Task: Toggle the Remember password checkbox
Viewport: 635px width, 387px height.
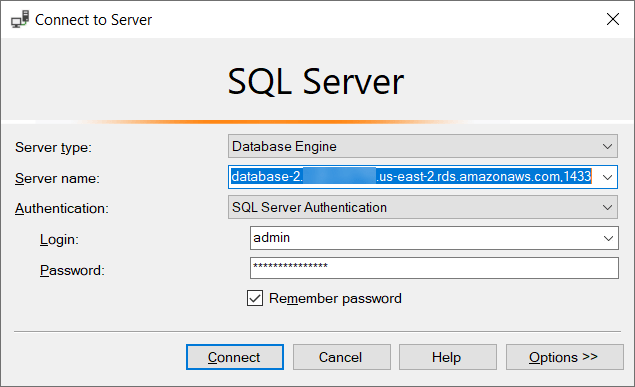Action: click(x=255, y=298)
